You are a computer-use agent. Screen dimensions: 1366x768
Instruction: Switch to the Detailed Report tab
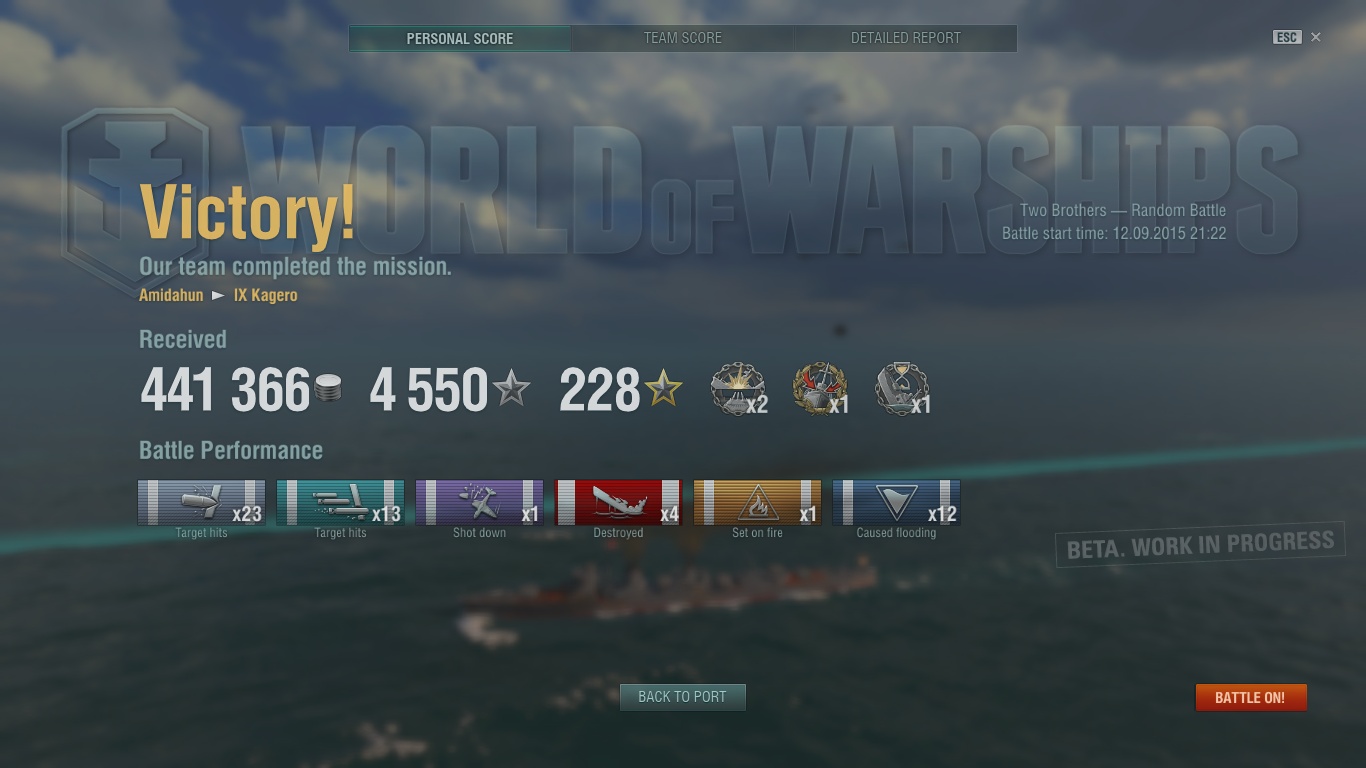[x=906, y=38]
